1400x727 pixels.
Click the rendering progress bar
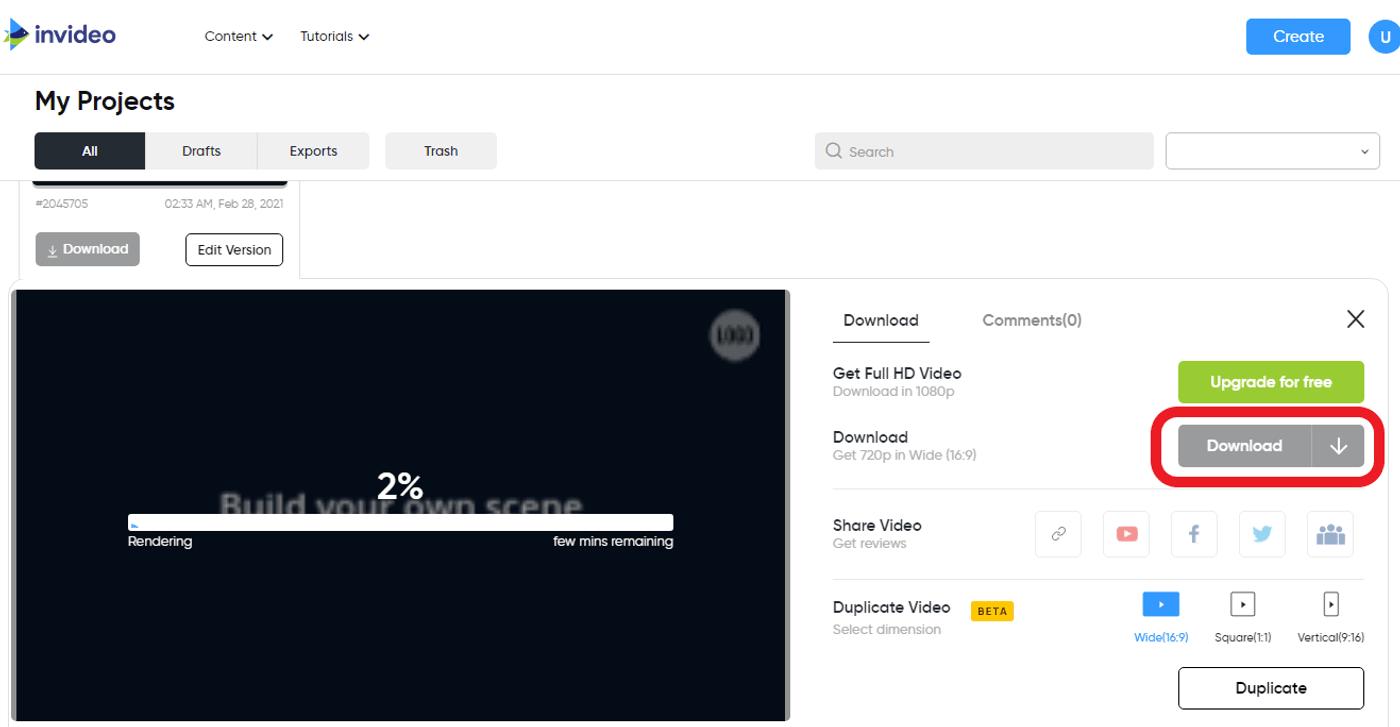pyautogui.click(x=400, y=521)
